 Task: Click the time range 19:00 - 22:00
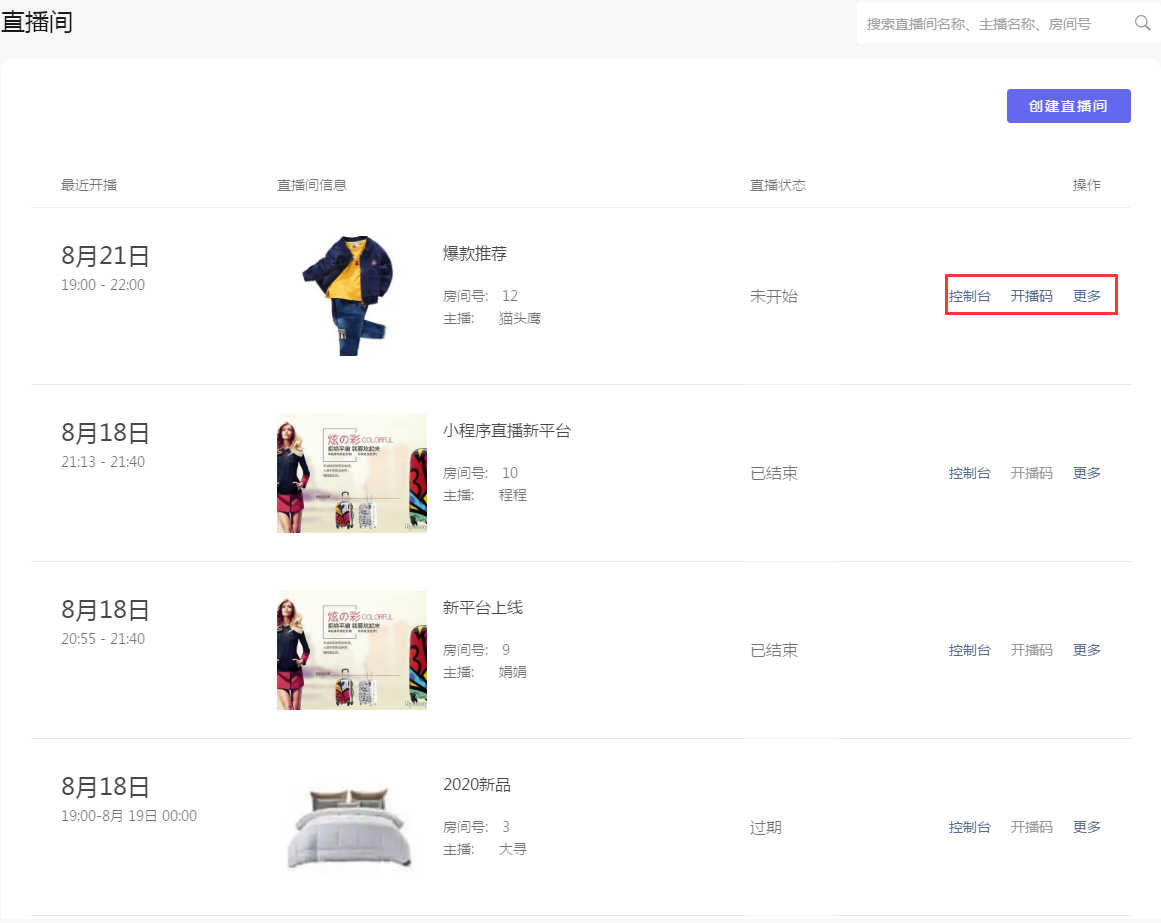click(x=103, y=285)
